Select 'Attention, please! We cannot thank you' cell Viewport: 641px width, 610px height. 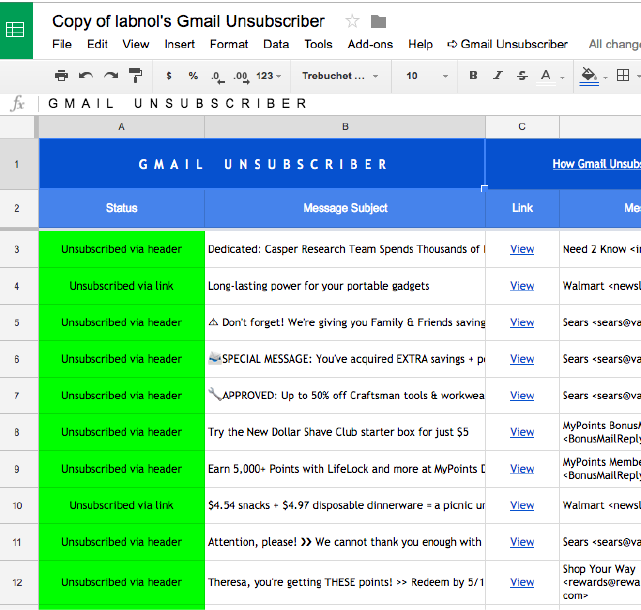pyautogui.click(x=345, y=542)
